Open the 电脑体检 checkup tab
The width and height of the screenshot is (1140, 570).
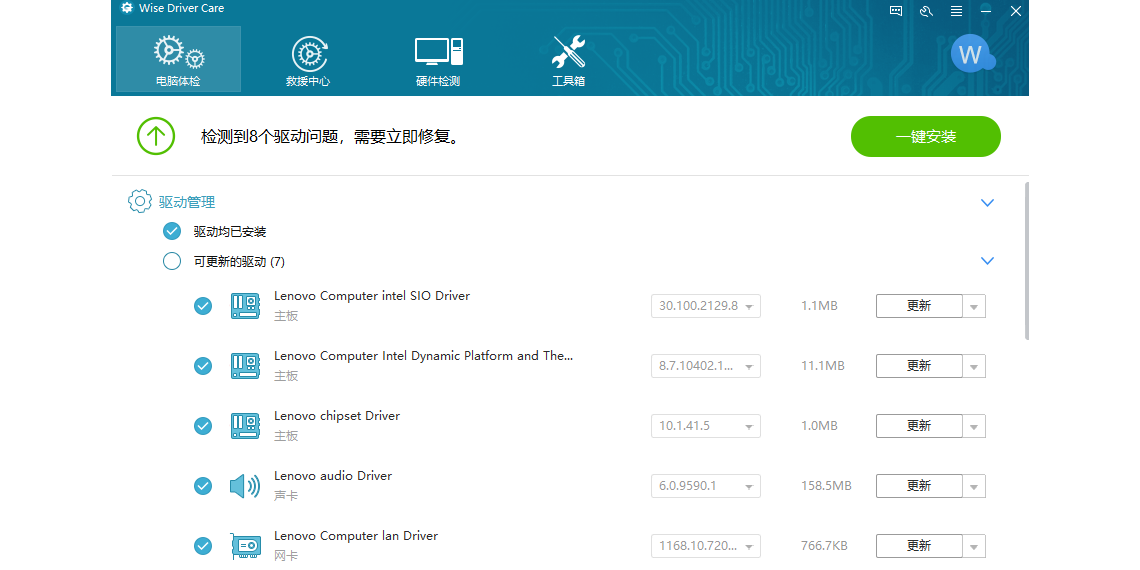point(178,59)
